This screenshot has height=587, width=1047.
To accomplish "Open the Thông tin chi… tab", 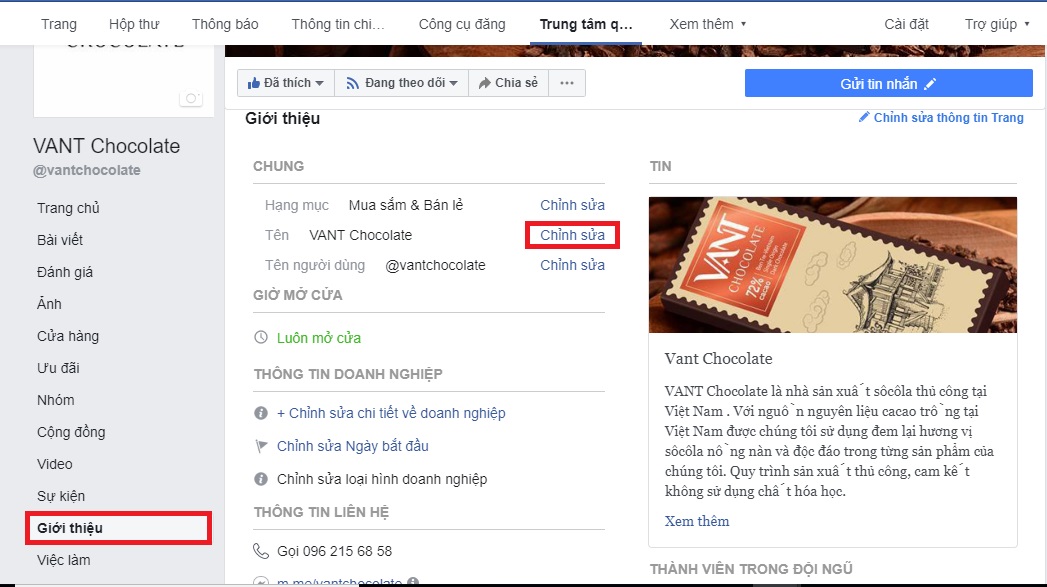I will pos(338,24).
